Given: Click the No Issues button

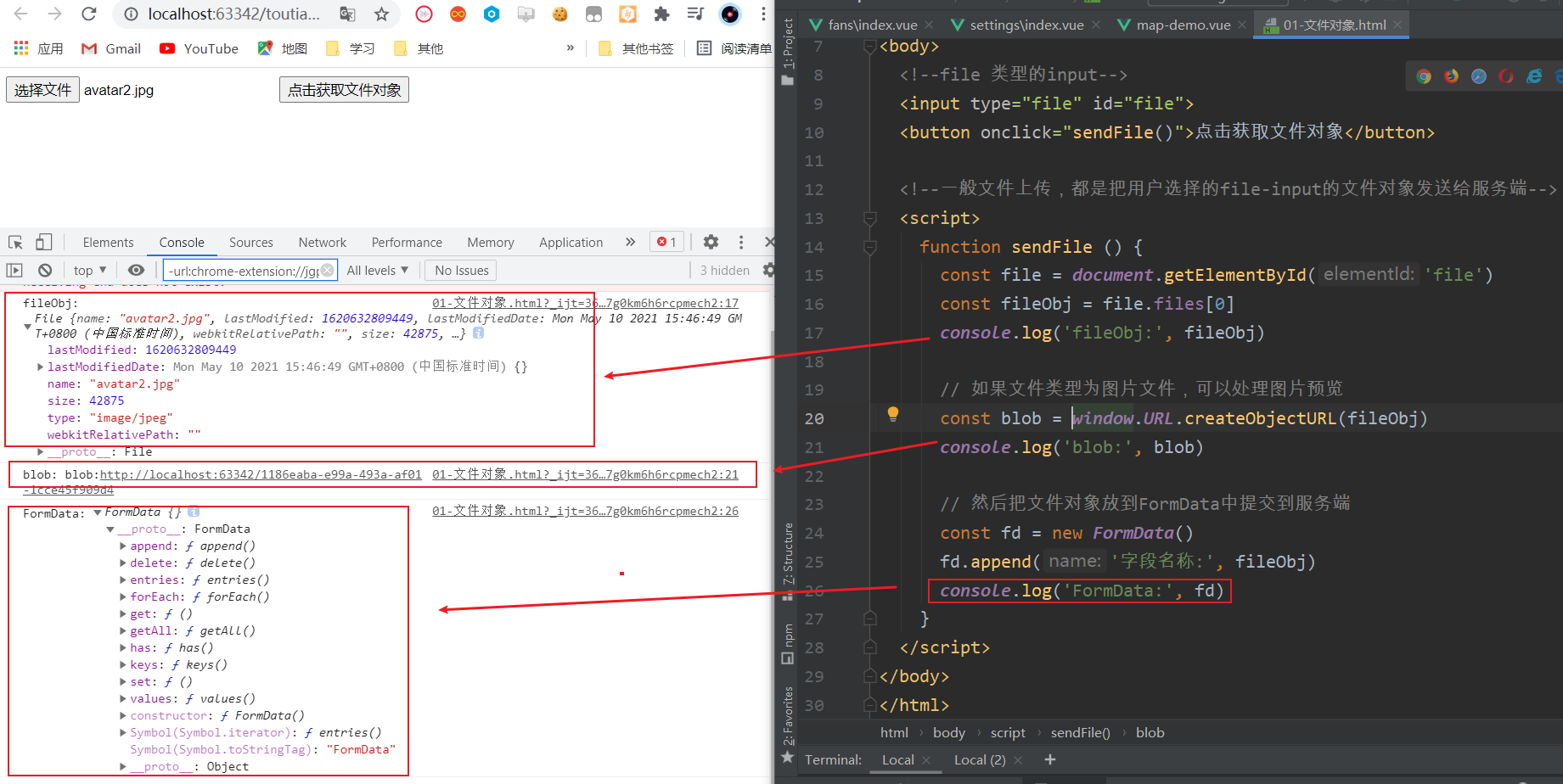Looking at the screenshot, I should tap(461, 270).
